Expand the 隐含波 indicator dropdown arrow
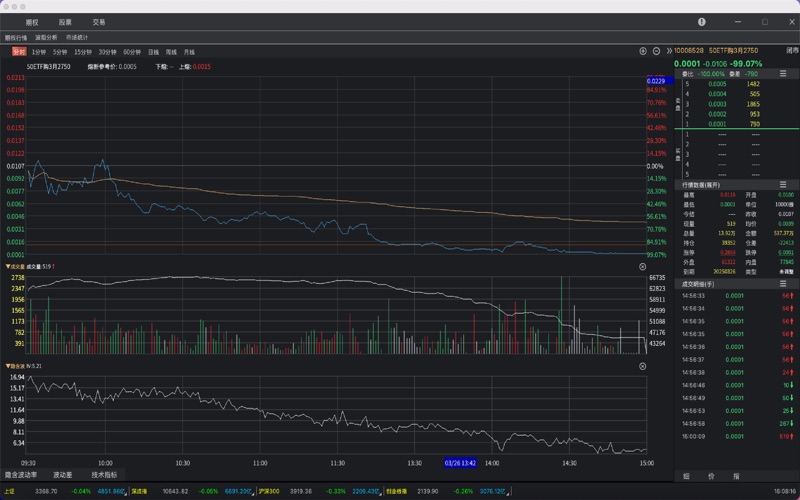The image size is (800, 500). pos(8,367)
